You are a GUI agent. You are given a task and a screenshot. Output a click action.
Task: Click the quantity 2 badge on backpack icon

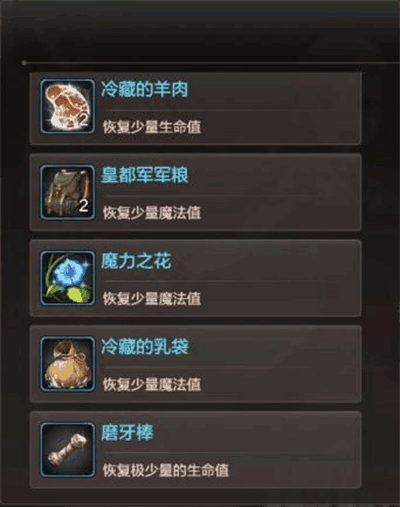point(83,206)
